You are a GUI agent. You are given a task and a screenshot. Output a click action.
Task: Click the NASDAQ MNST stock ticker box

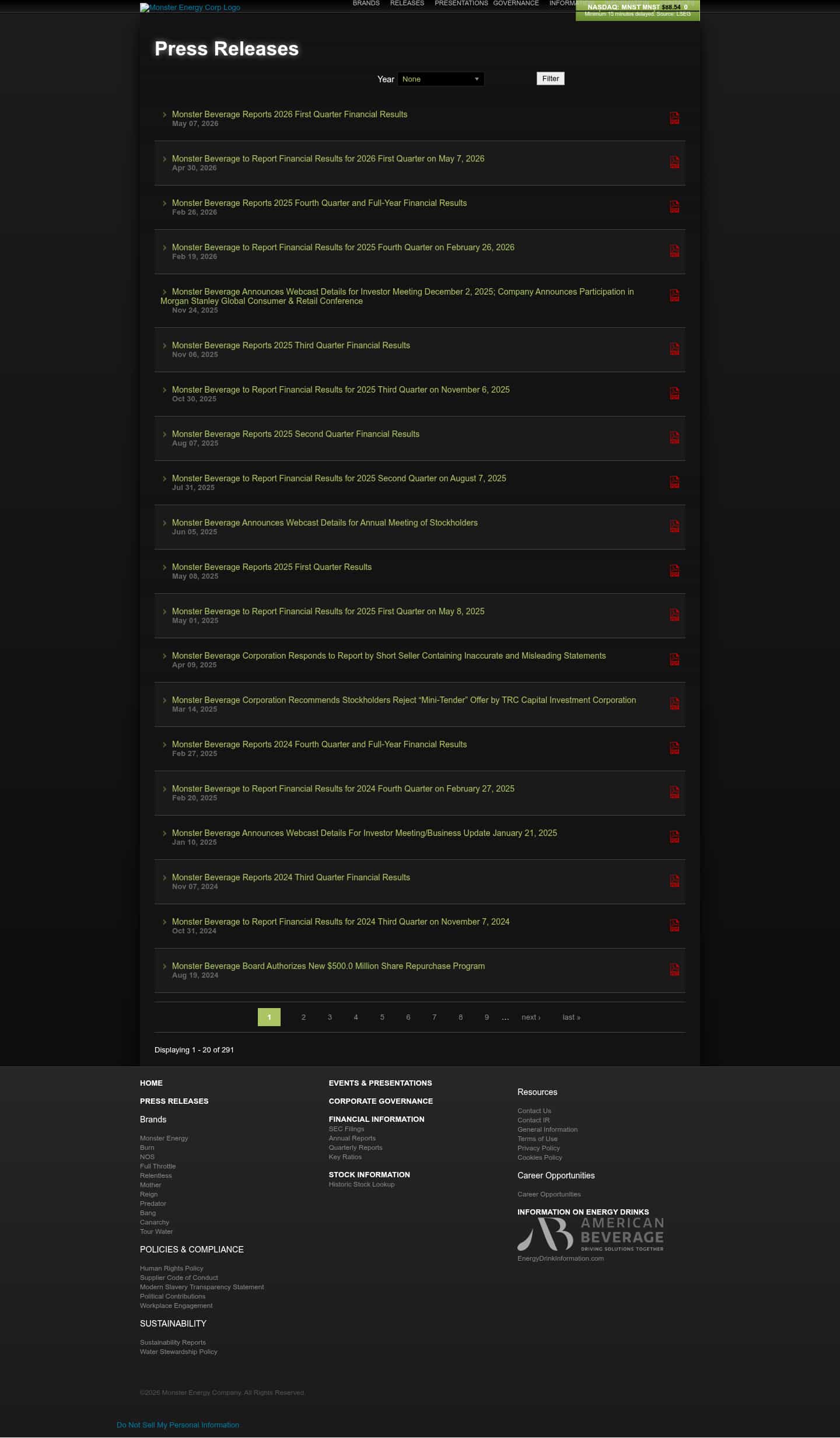point(638,11)
